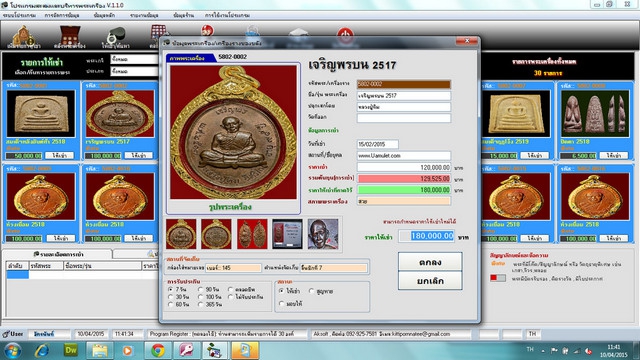Set status to มอบให้ radio button
640x360 pixels.
pos(281,304)
